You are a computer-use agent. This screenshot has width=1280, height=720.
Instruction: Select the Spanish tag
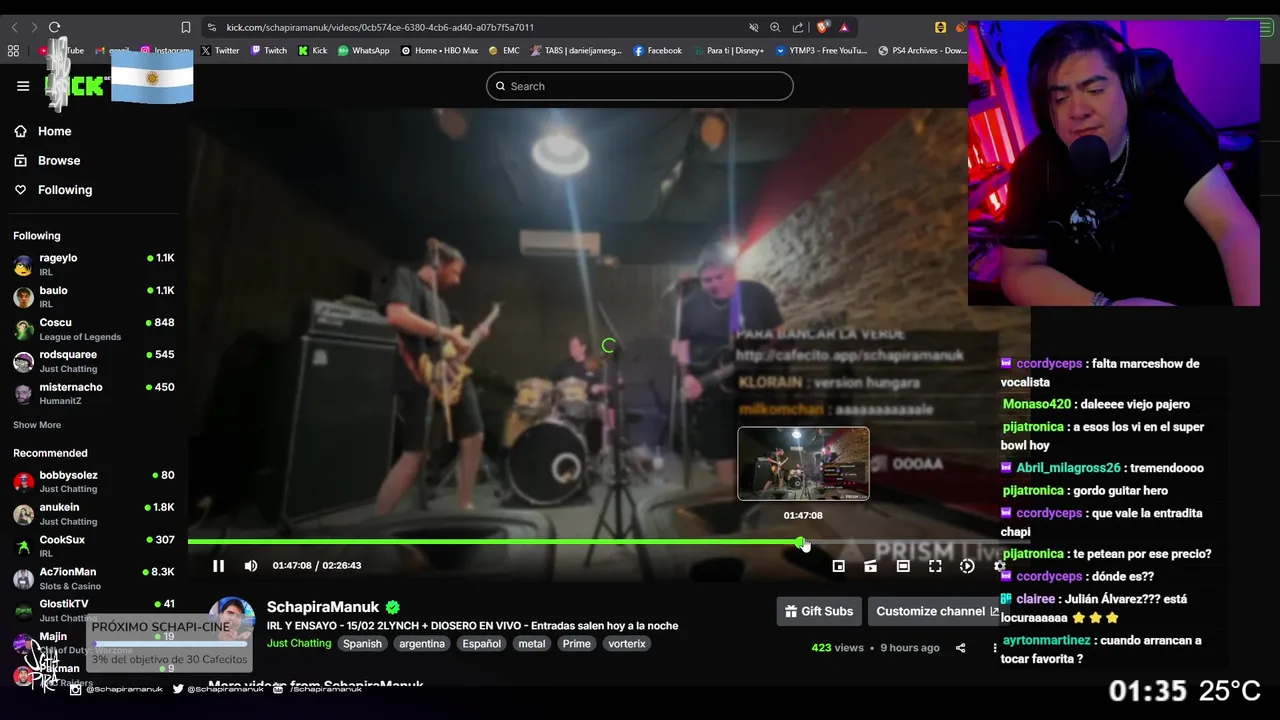[363, 644]
